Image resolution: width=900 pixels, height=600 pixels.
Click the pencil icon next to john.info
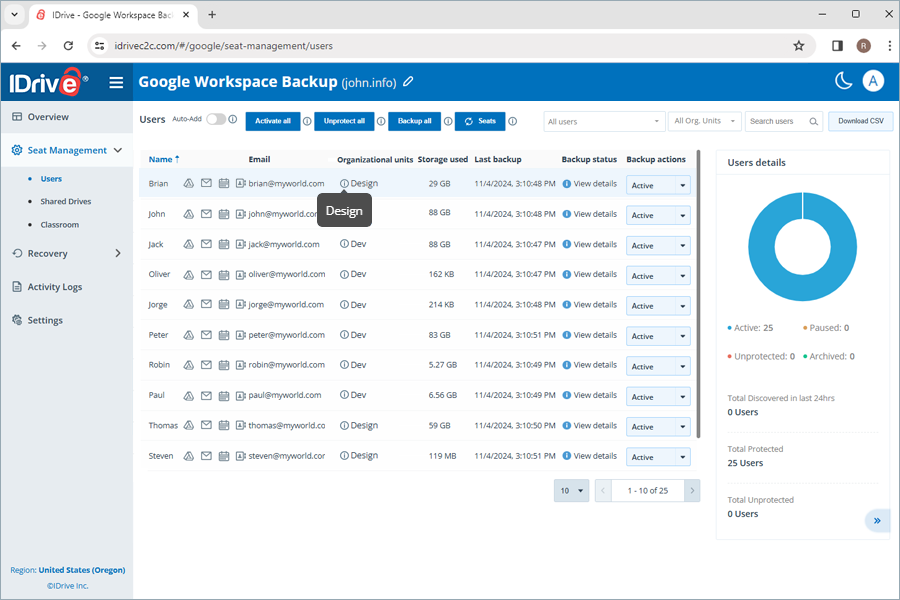[x=407, y=80]
